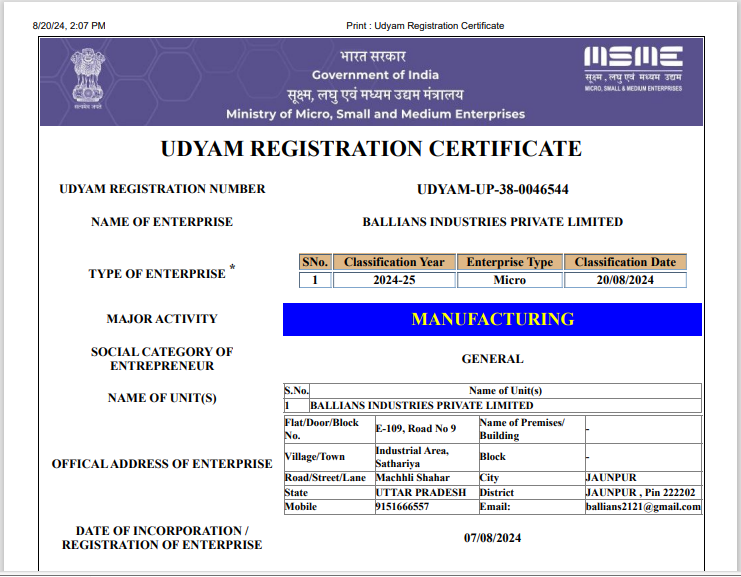741x577 pixels.
Task: Click 'SOCIAL CATEGORY OF ENTREPRENEUR' label
Action: [x=162, y=359]
